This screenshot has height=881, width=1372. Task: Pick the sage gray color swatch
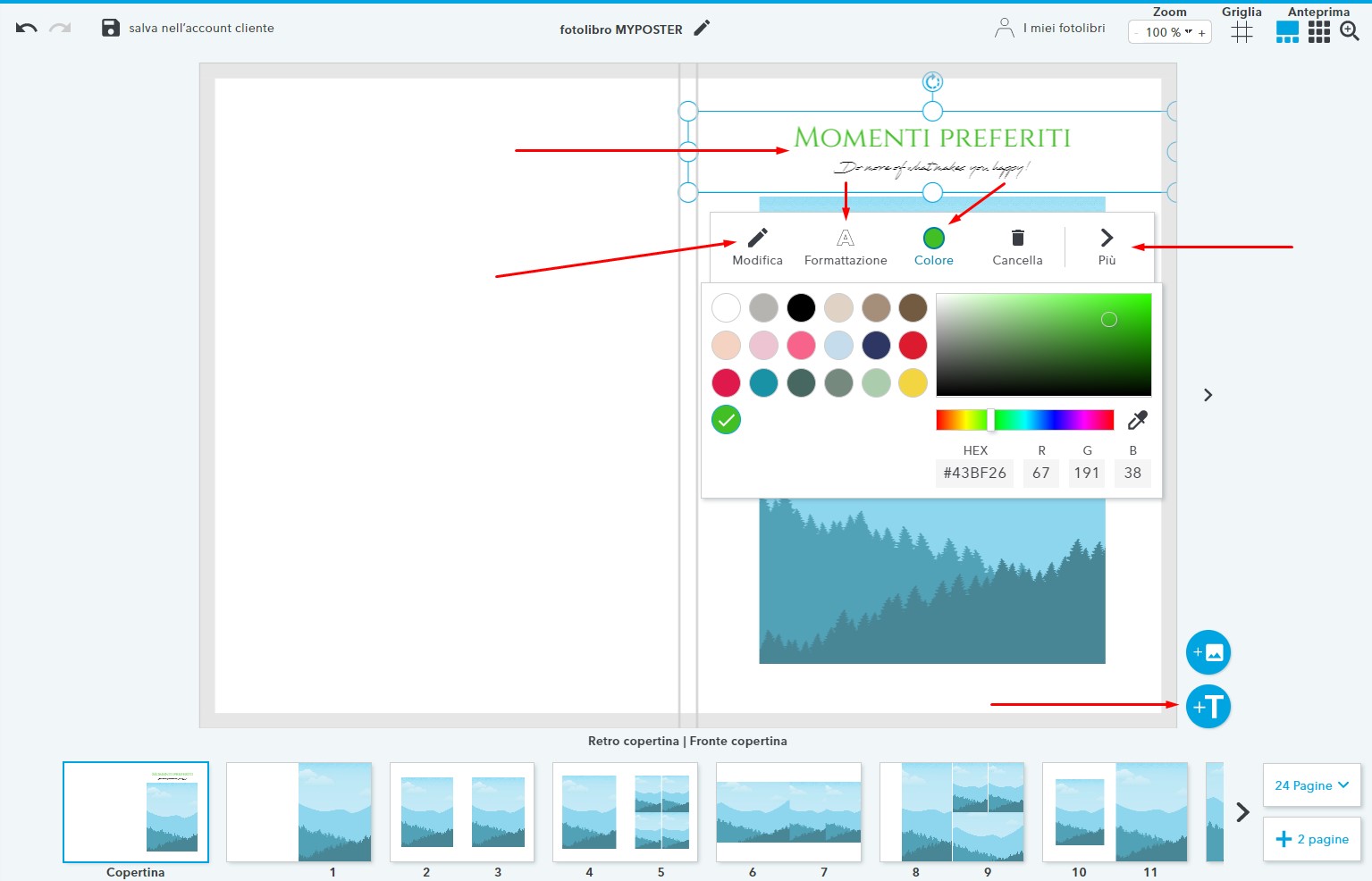(838, 382)
